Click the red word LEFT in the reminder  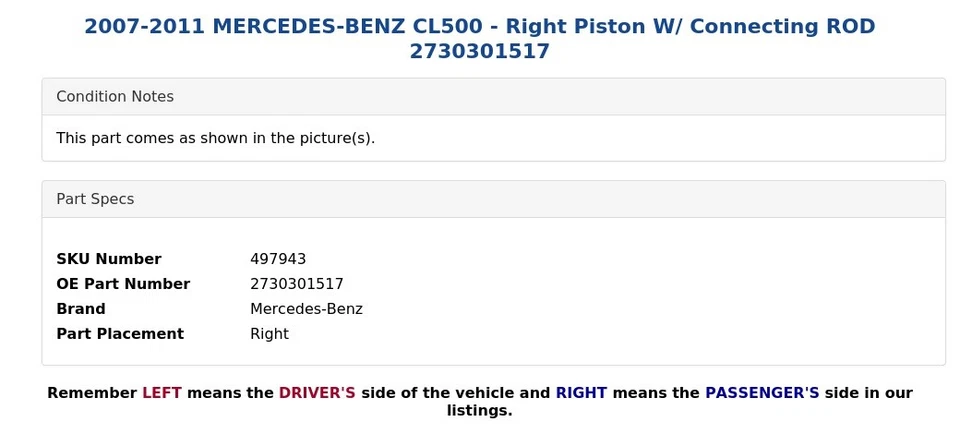click(x=162, y=393)
